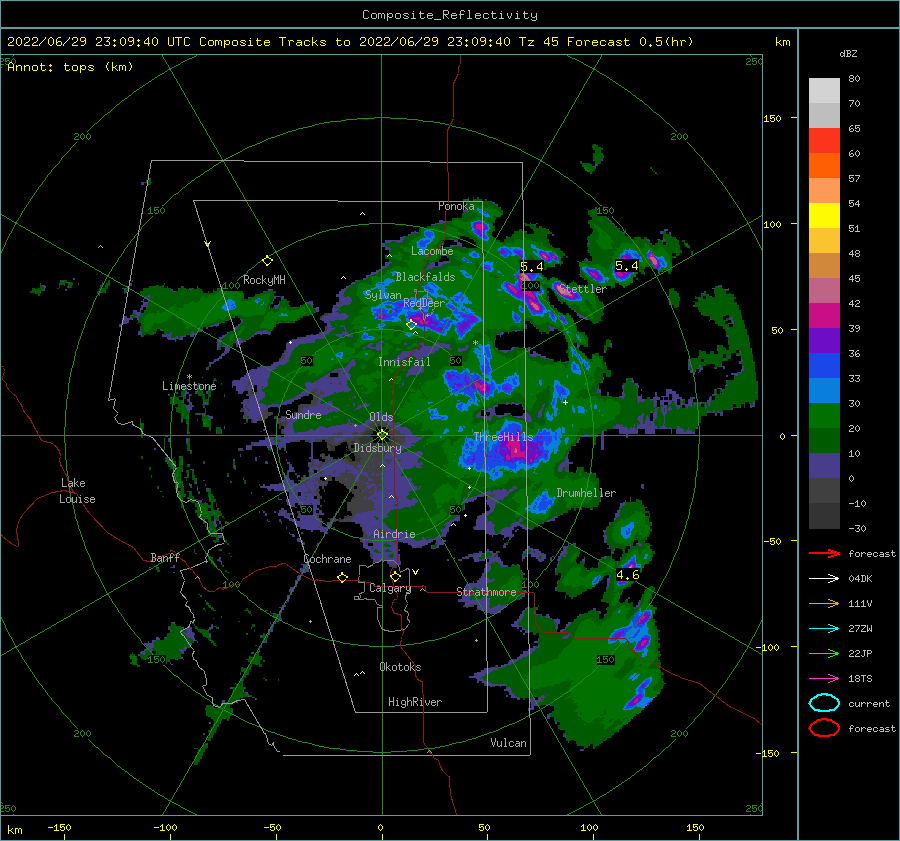Select the blue 33–36 dBZ swatch
The height and width of the screenshot is (841, 900).
click(x=824, y=365)
